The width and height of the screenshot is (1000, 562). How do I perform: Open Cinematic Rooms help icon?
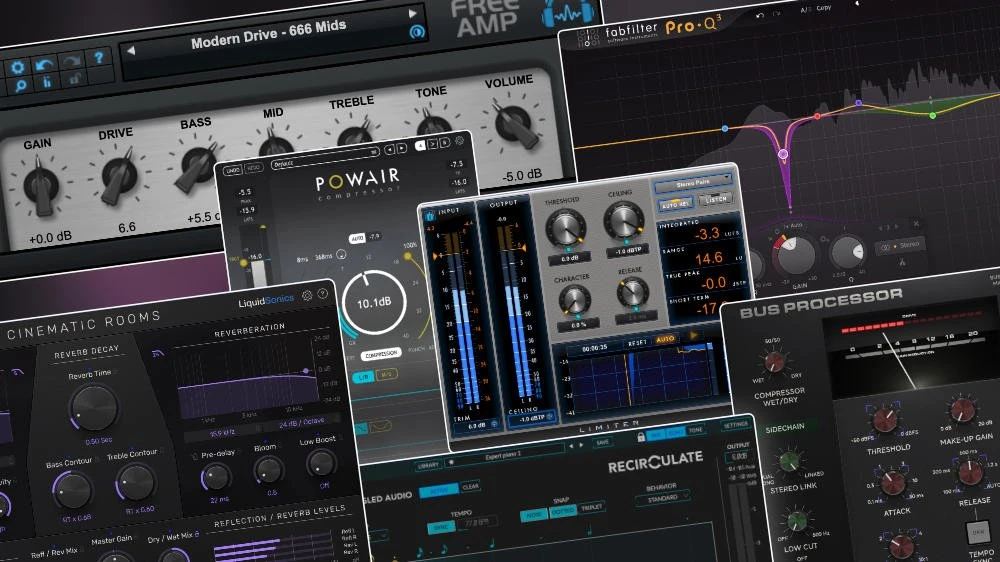pos(323,294)
